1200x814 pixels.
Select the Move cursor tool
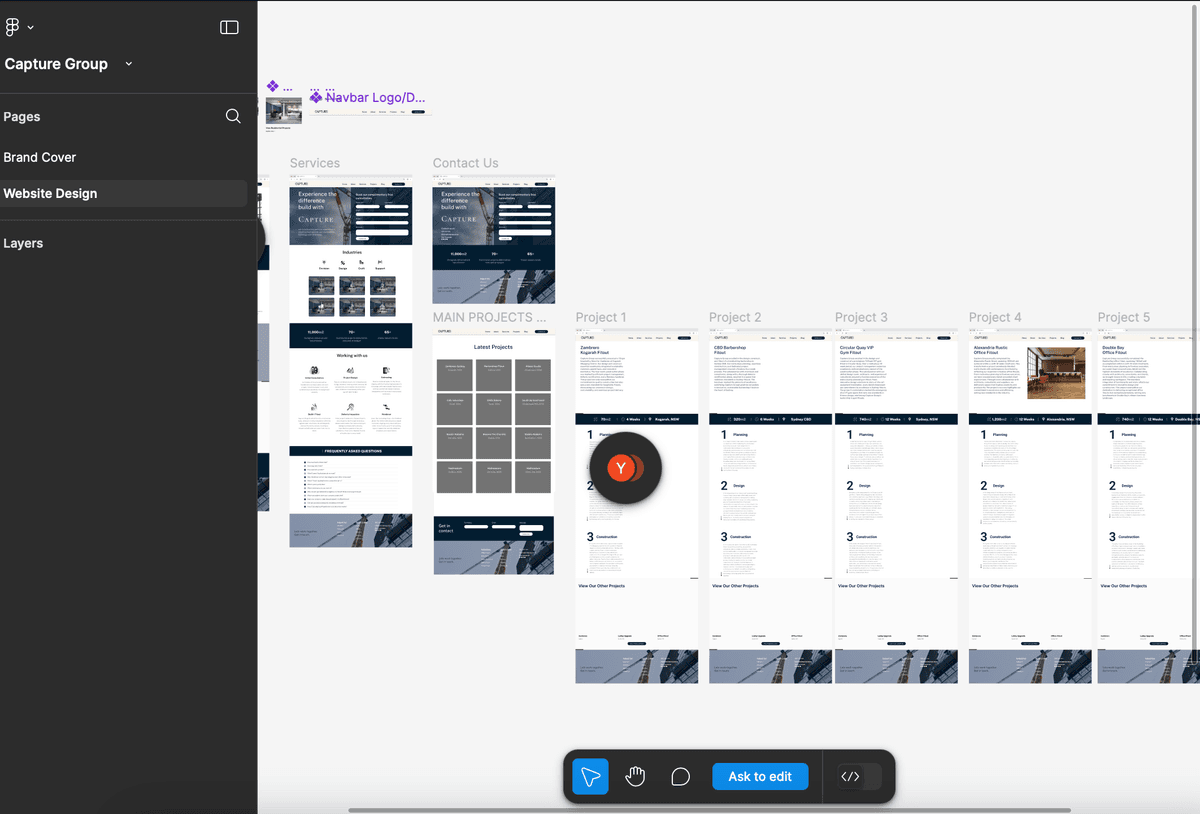click(x=590, y=777)
